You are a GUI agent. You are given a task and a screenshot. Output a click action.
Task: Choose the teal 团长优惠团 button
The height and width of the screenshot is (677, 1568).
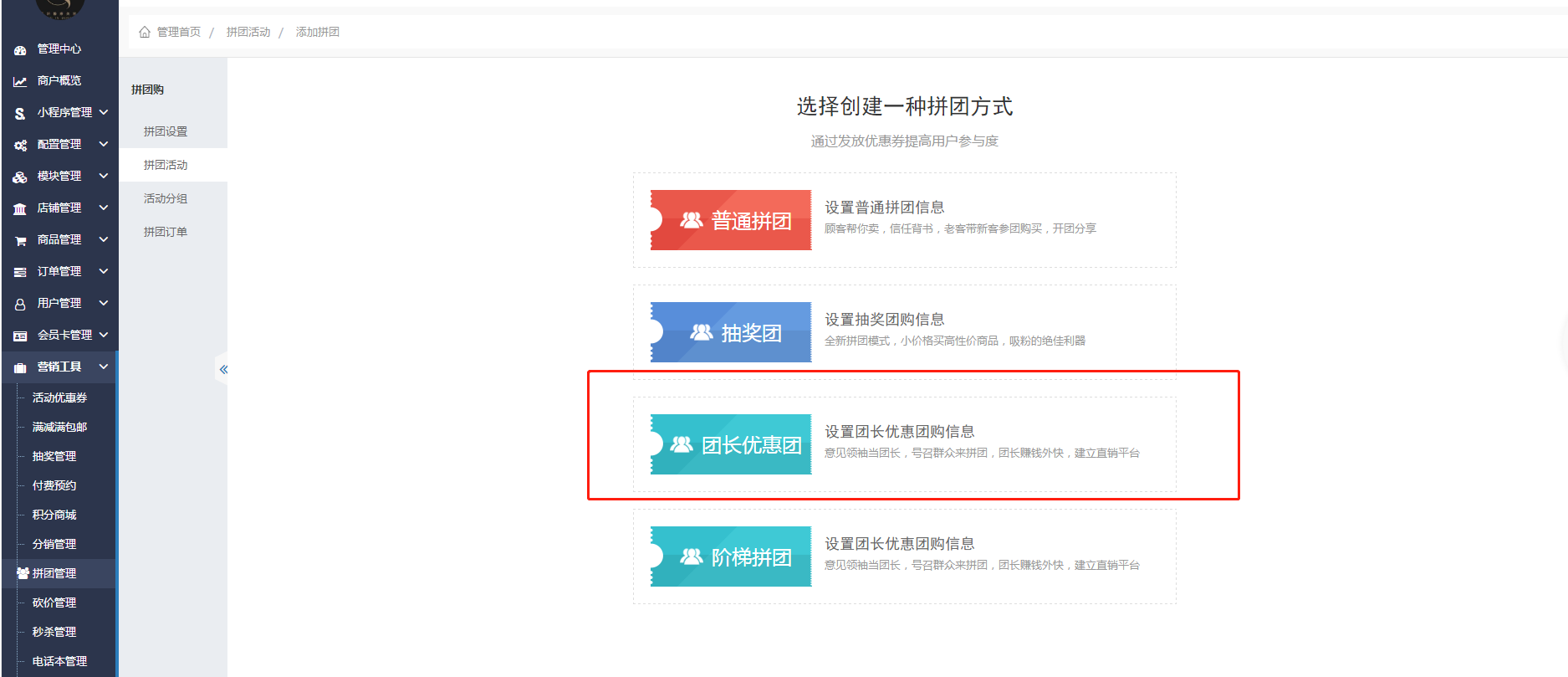tap(731, 444)
